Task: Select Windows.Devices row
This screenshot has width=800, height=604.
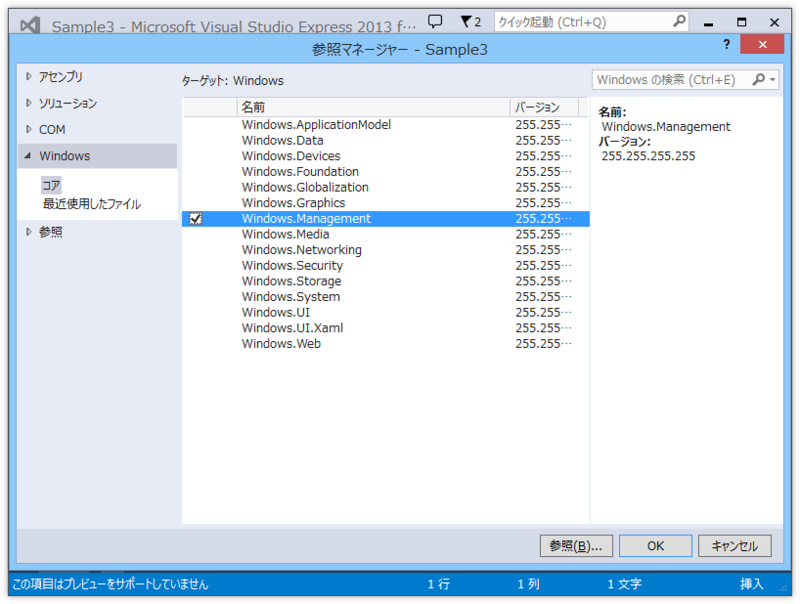Action: 385,156
